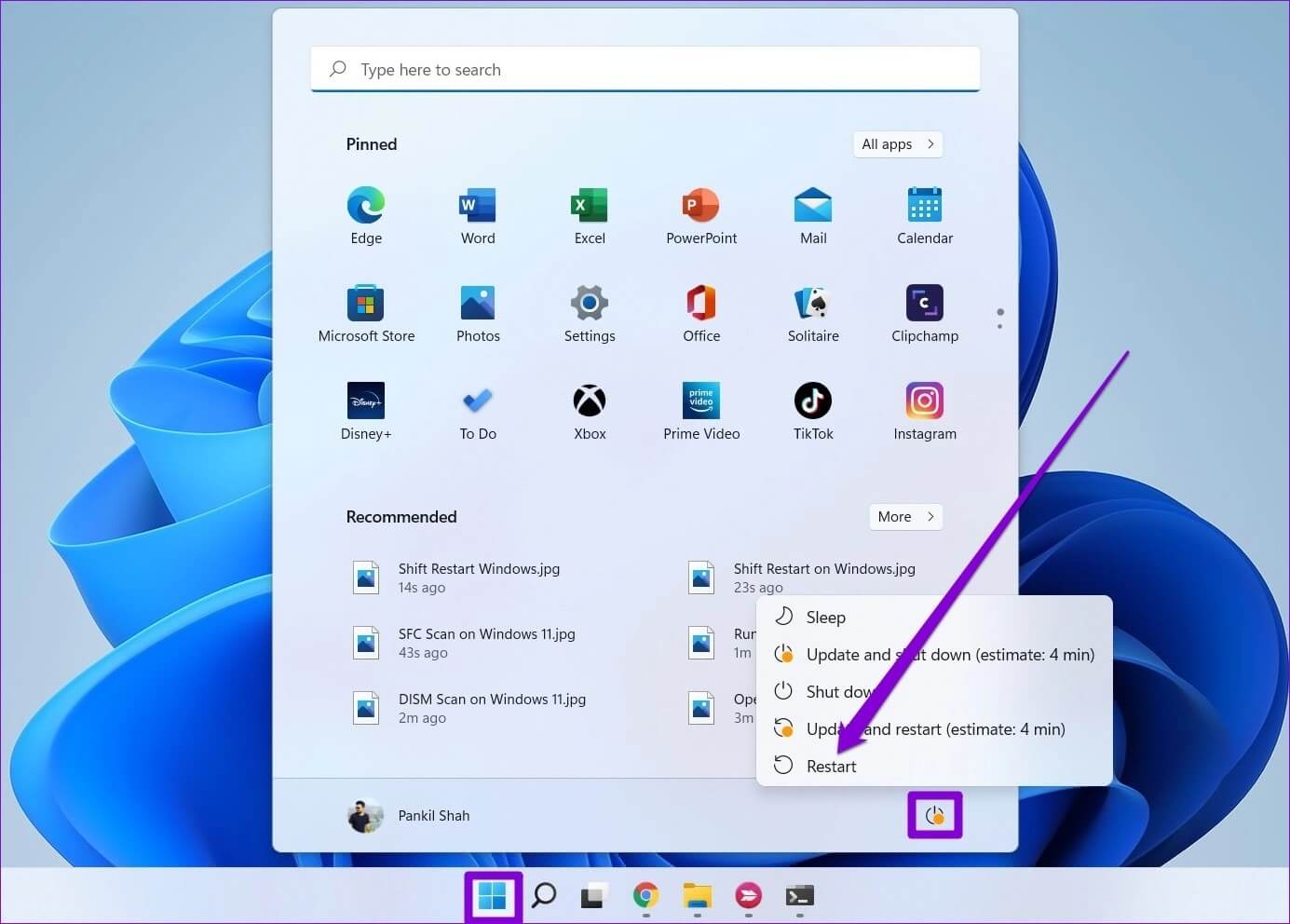Open DISM Scan on Windows 11.jpg
The width and height of the screenshot is (1290, 924).
click(469, 708)
